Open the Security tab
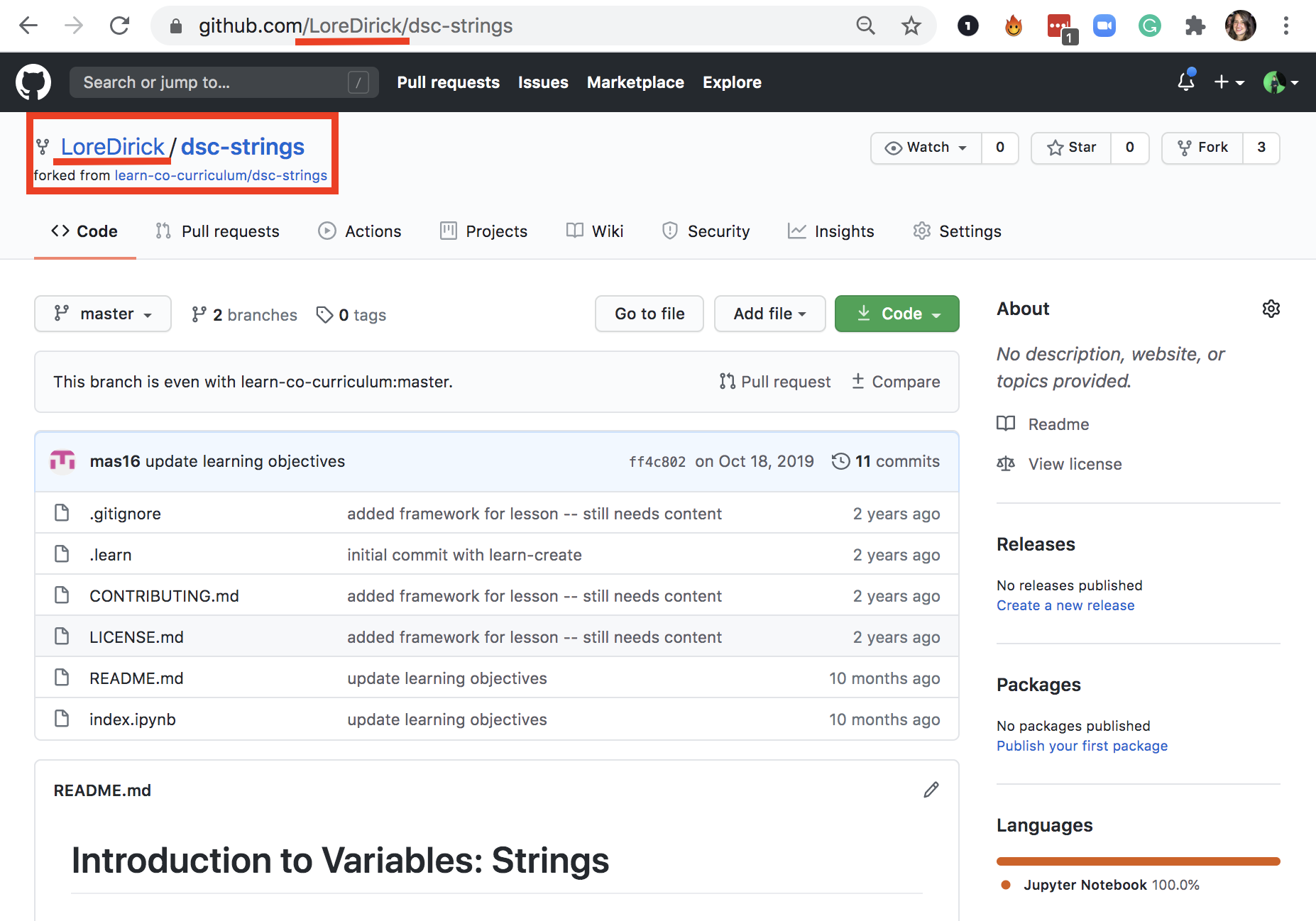Viewport: 1316px width, 921px height. click(x=706, y=231)
